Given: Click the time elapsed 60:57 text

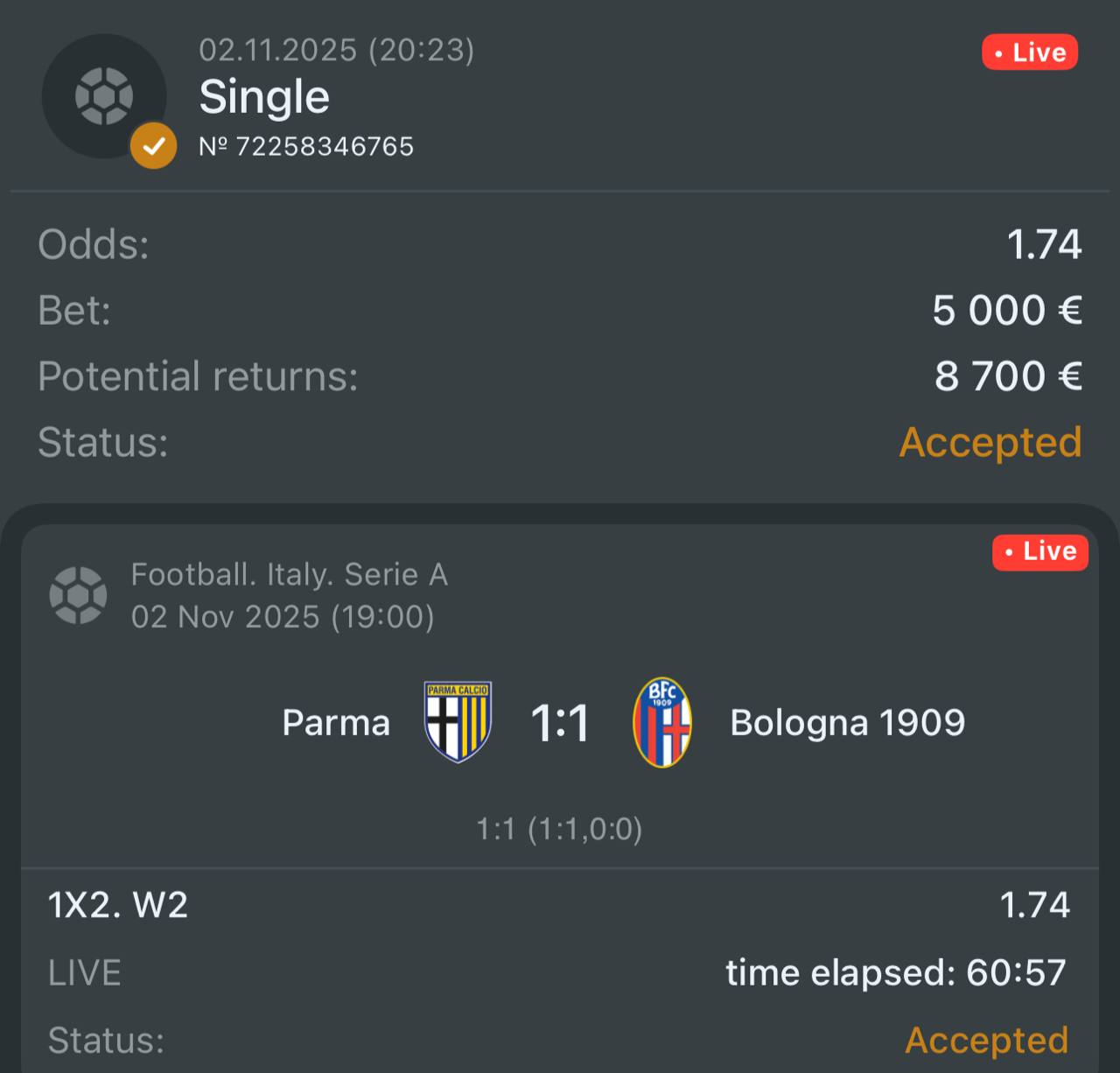Looking at the screenshot, I should point(896,972).
